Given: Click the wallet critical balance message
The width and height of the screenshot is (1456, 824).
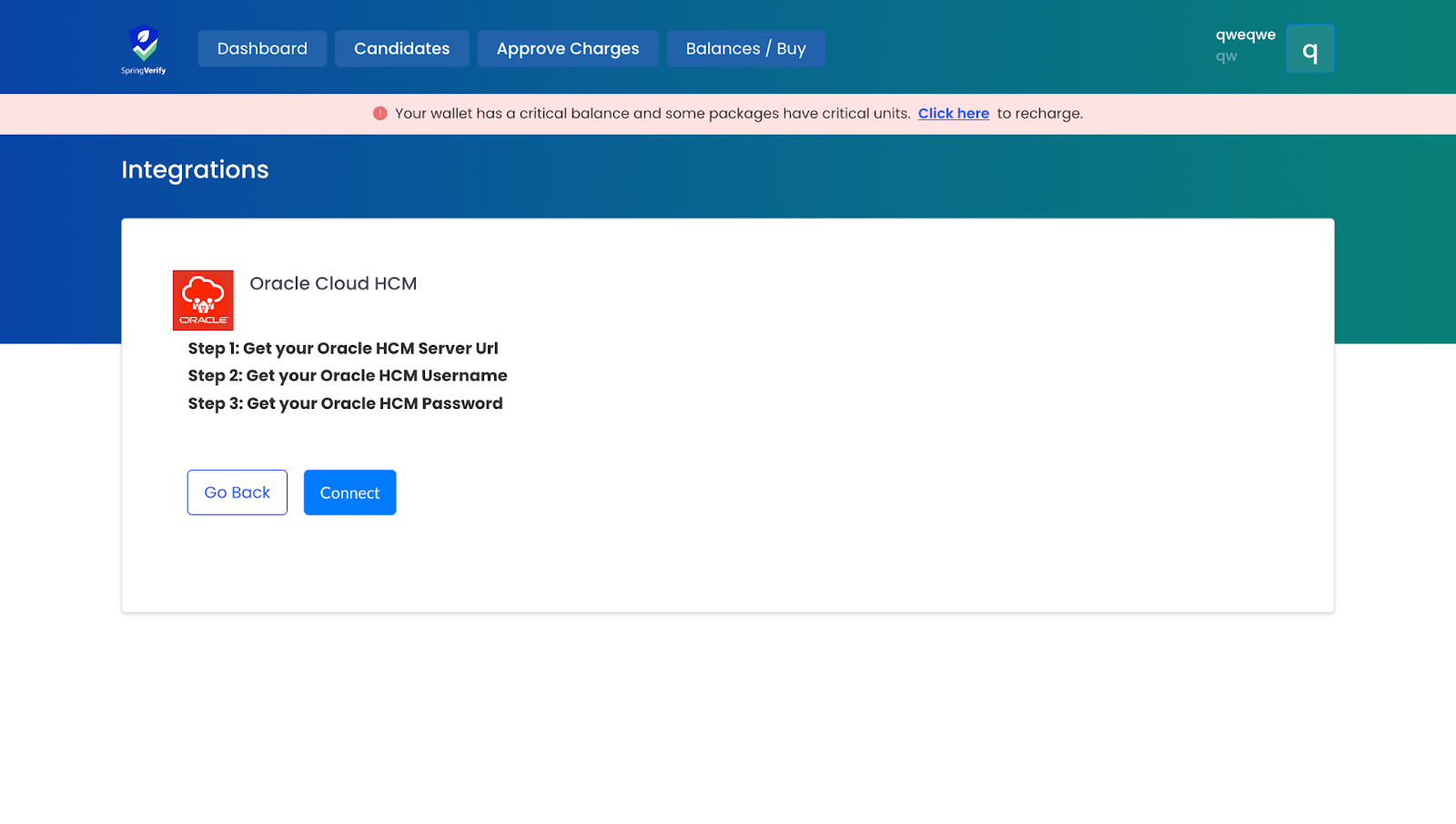Looking at the screenshot, I should coord(652,113).
